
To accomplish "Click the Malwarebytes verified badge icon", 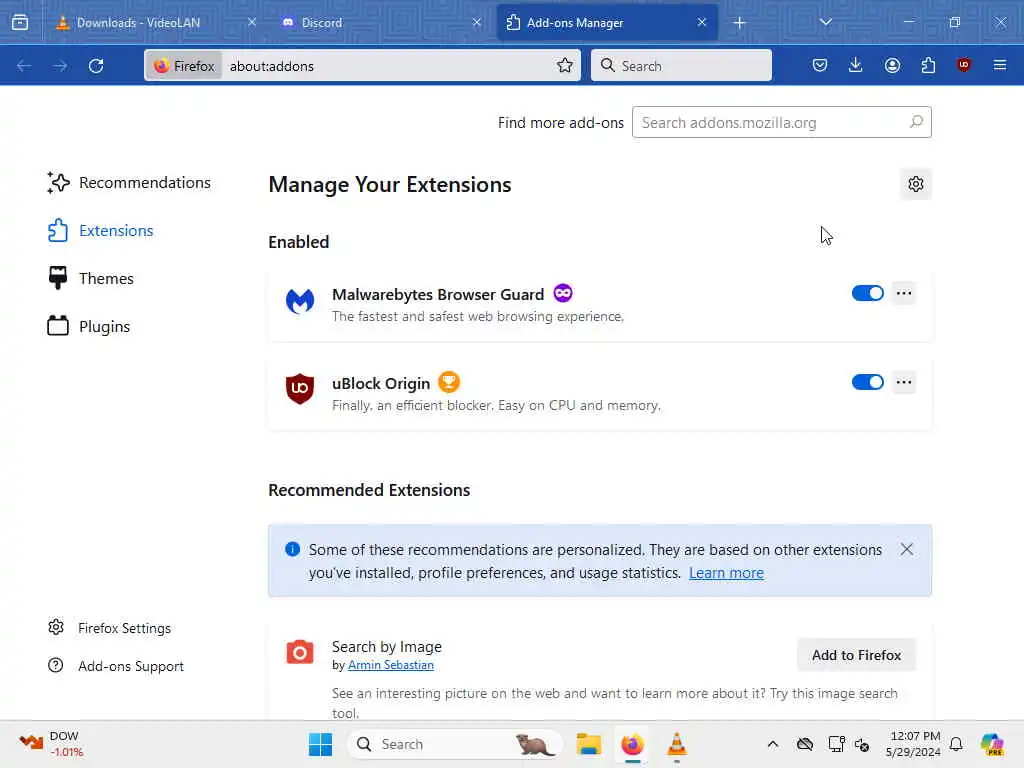I will (x=563, y=293).
